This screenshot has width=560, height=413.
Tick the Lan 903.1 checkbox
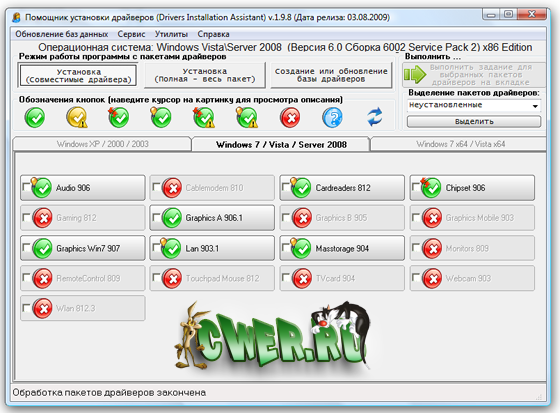point(156,247)
